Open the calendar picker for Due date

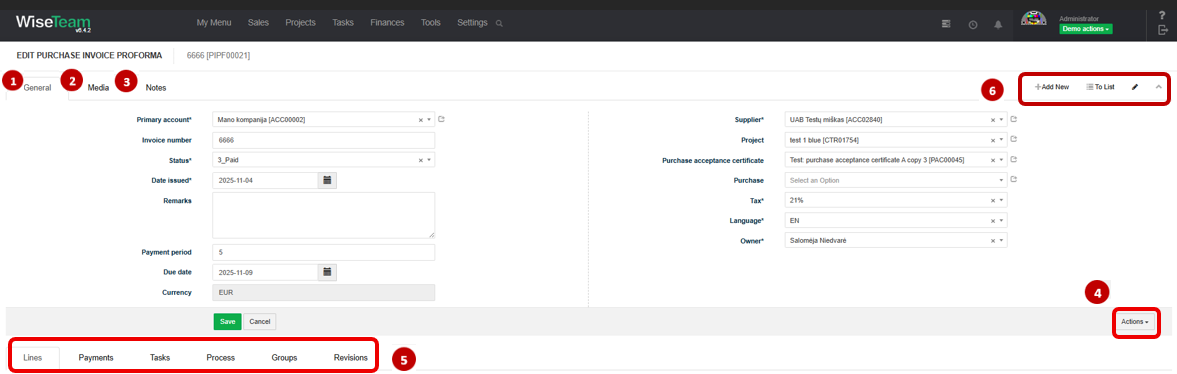pyautogui.click(x=327, y=272)
